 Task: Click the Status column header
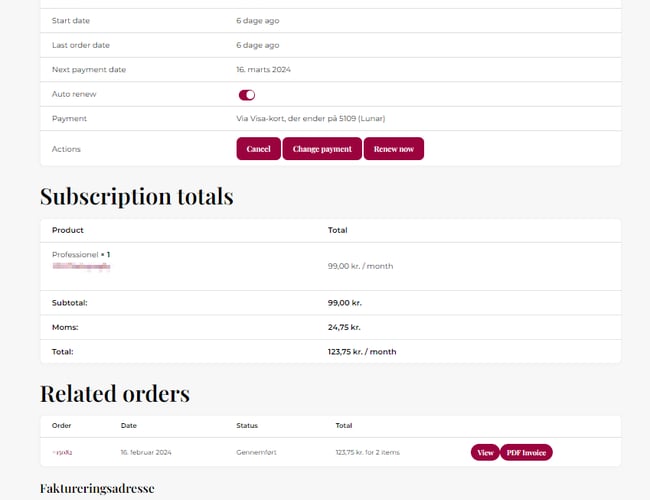pos(247,426)
